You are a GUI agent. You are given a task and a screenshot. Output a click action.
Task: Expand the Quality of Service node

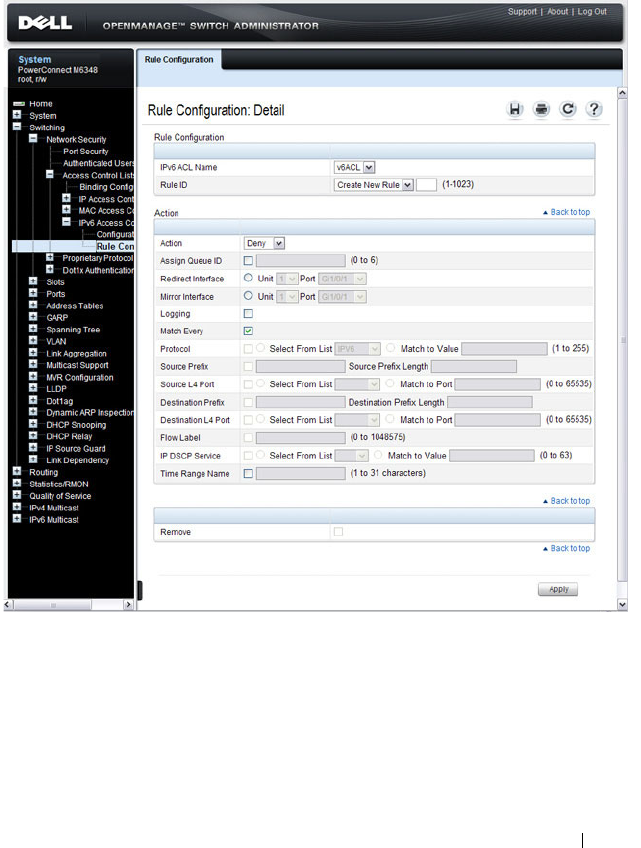click(17, 495)
